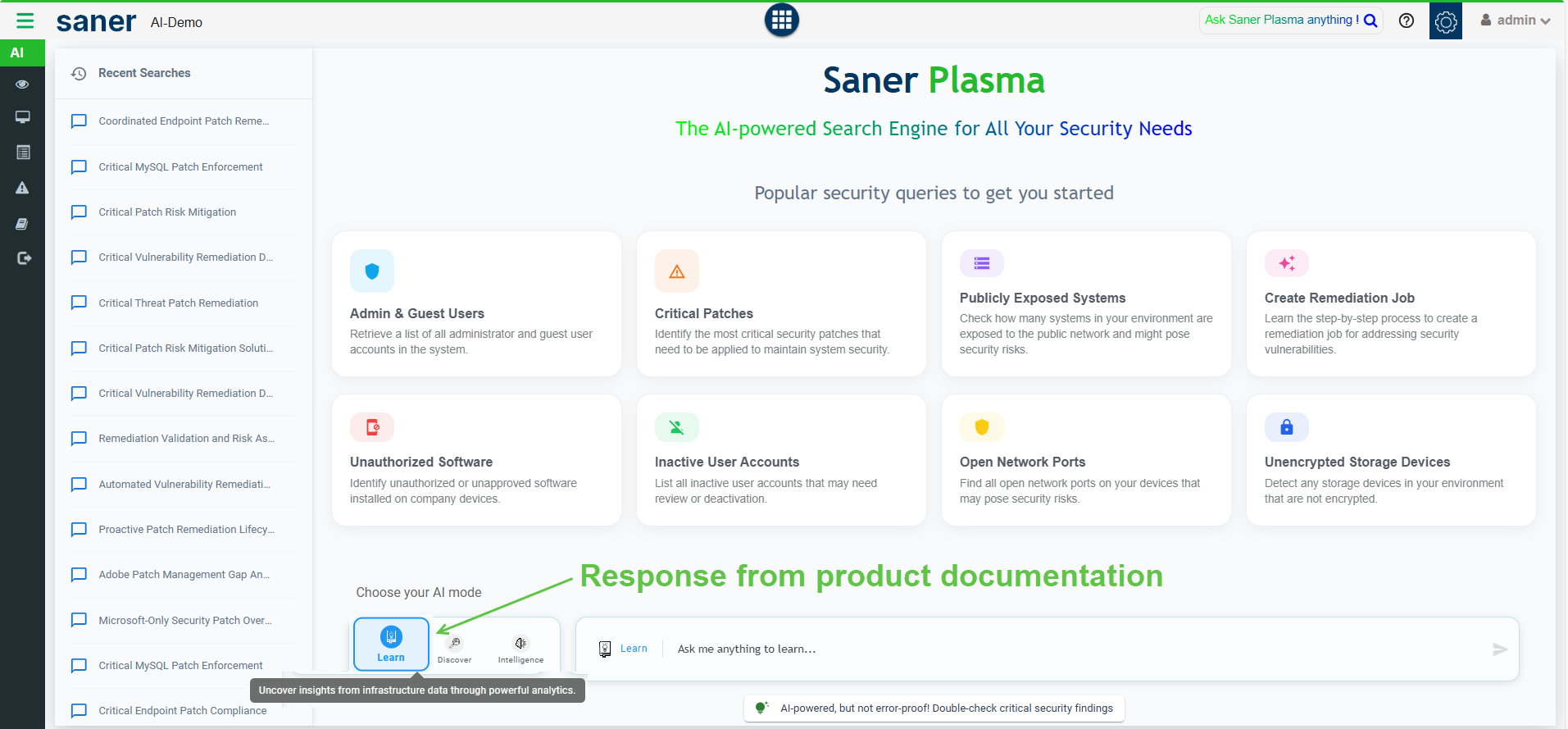Open the help question-mark icon
This screenshot has width=1568, height=729.
tap(1407, 21)
